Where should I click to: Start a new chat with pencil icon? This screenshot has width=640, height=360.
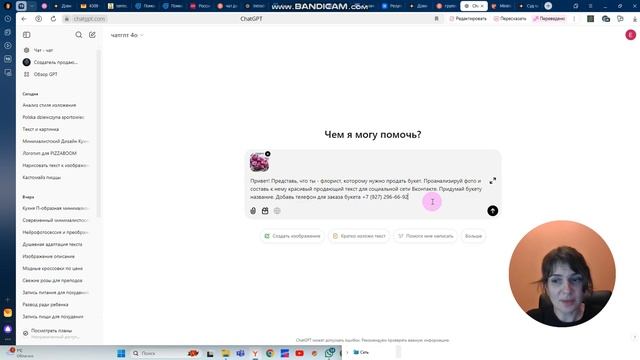(x=92, y=35)
